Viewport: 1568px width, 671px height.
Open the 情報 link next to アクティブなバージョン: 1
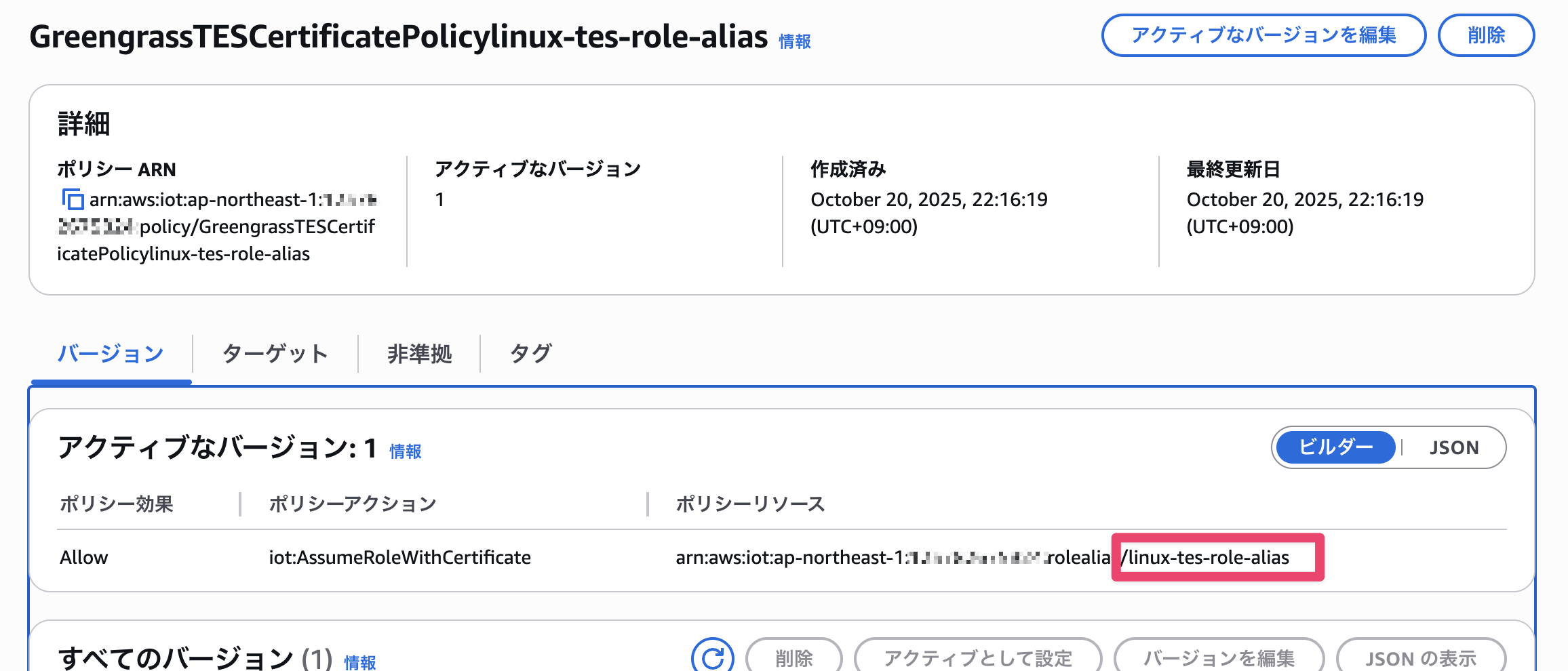(x=406, y=451)
